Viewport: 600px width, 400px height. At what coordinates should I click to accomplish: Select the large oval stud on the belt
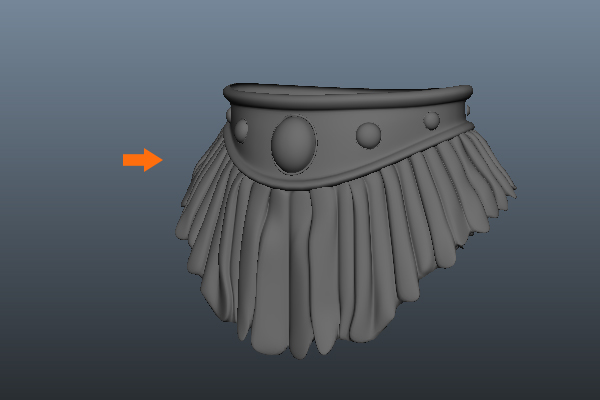pos(294,144)
